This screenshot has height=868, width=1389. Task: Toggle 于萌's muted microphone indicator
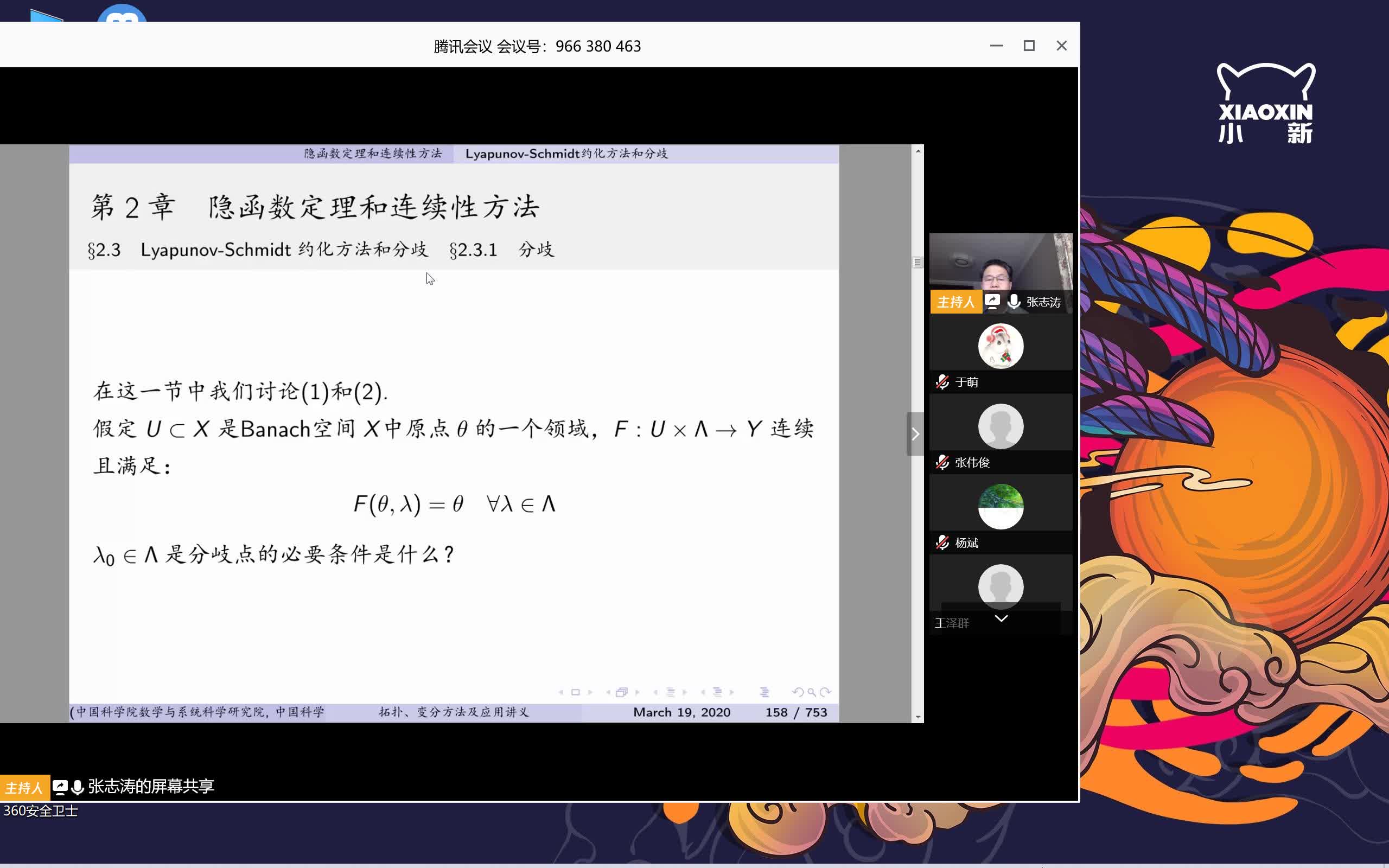(942, 382)
